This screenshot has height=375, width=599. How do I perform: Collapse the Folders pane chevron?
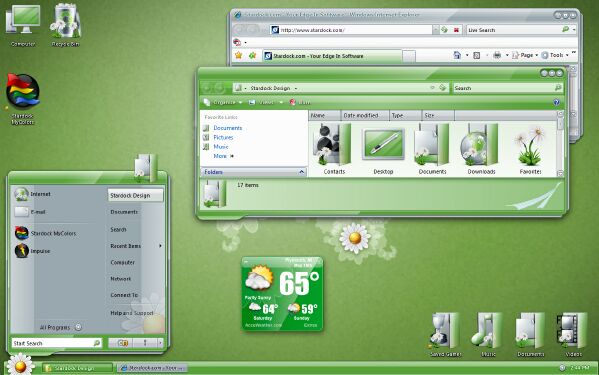tap(301, 172)
